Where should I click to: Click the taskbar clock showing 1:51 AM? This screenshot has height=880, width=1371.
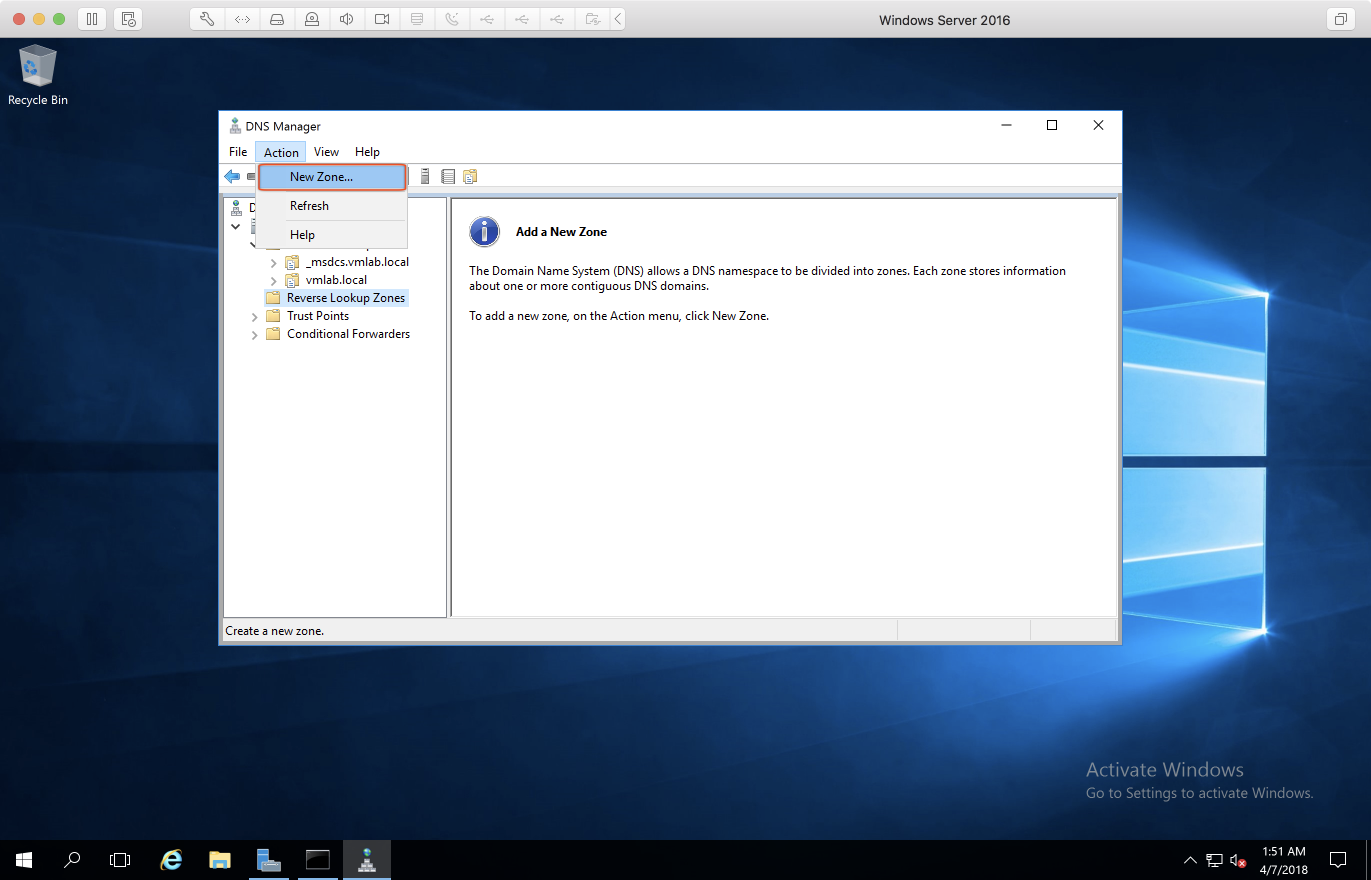(1283, 860)
